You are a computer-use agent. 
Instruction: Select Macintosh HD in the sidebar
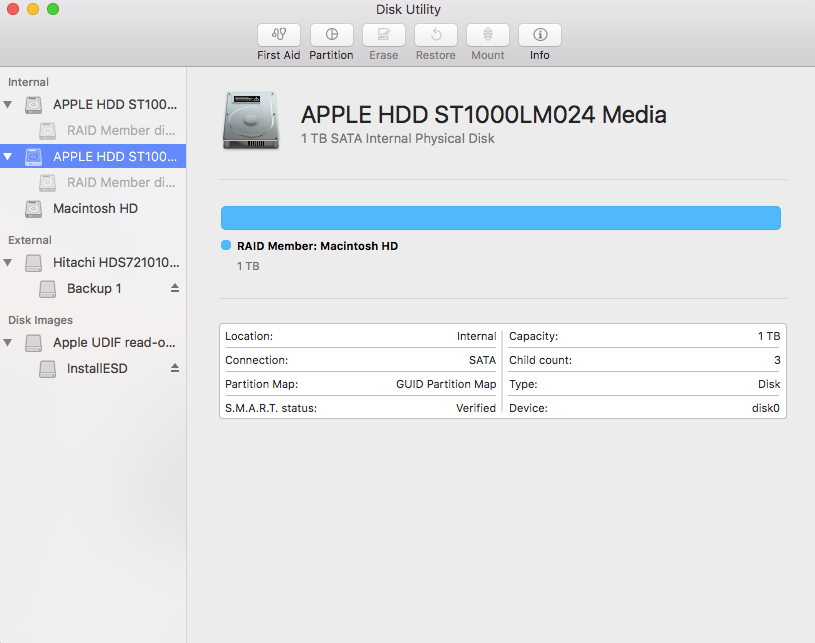pos(95,209)
